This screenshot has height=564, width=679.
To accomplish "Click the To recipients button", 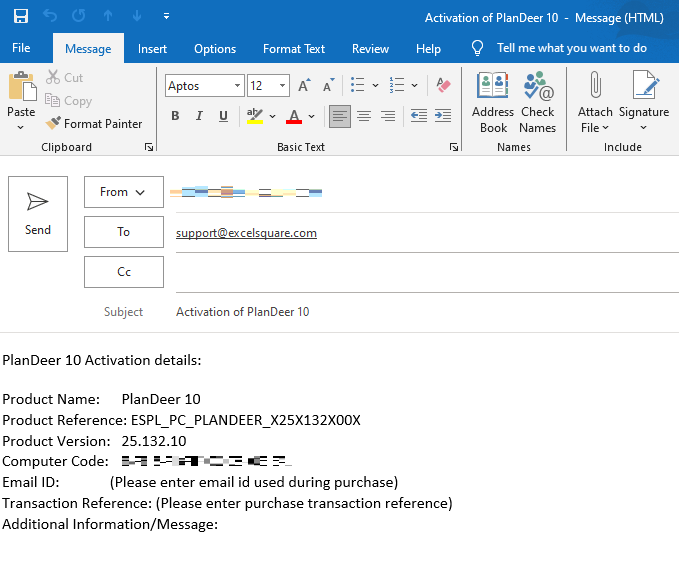I will (x=124, y=232).
